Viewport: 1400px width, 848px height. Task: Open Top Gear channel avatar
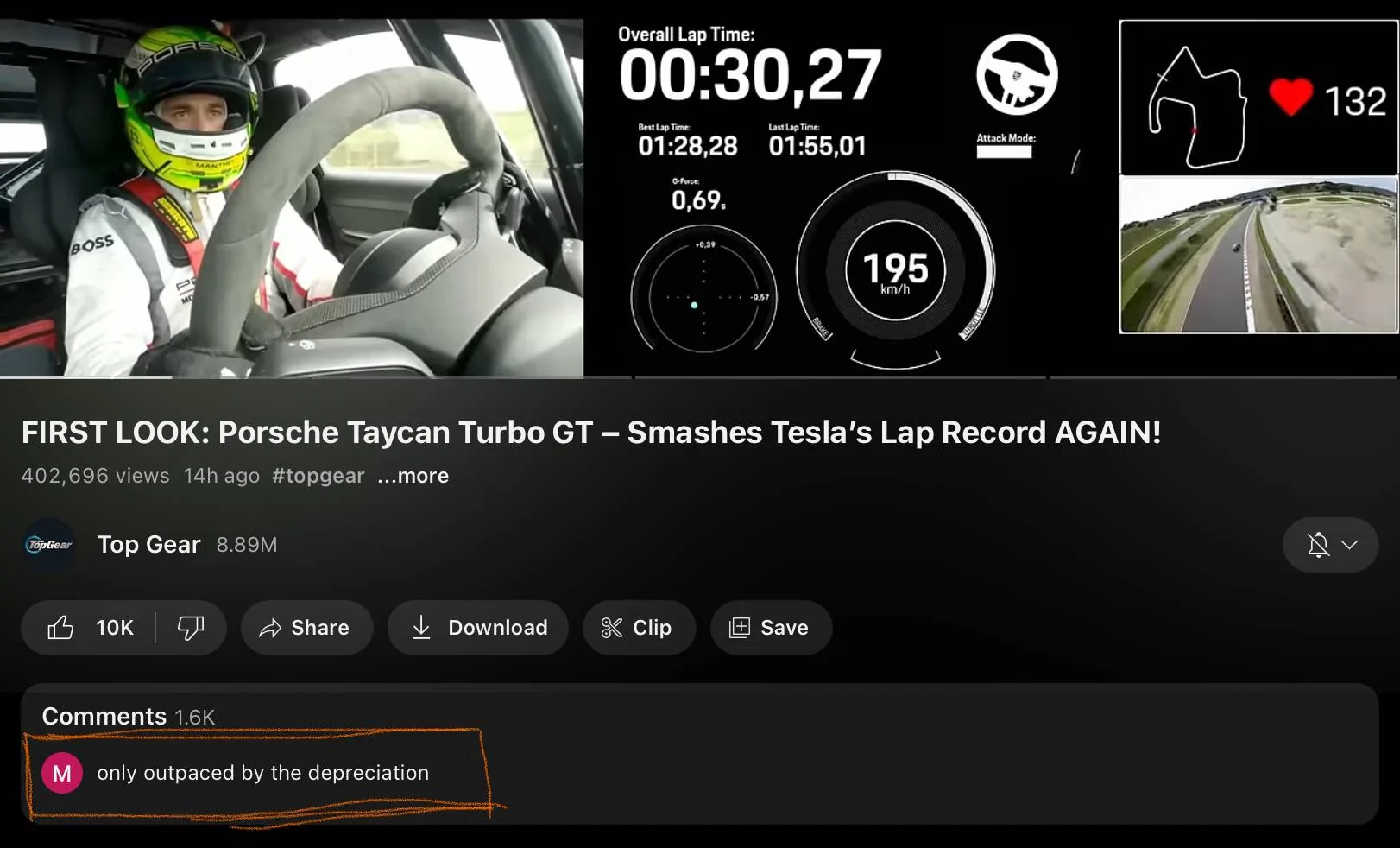pos(48,545)
